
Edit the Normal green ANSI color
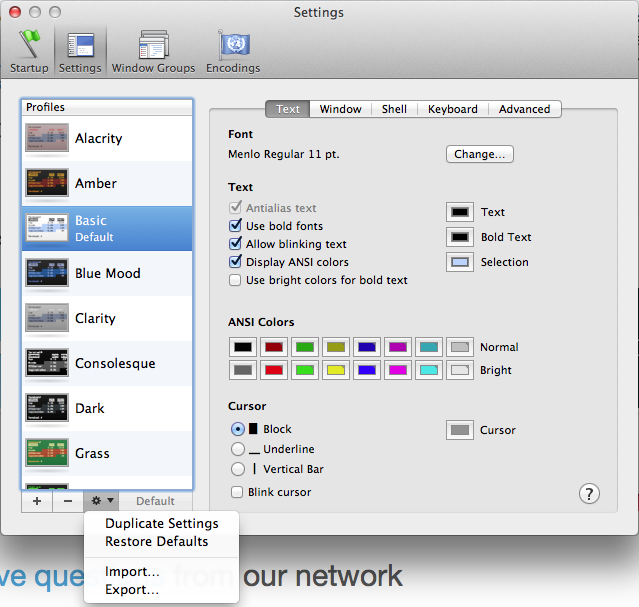coord(305,347)
